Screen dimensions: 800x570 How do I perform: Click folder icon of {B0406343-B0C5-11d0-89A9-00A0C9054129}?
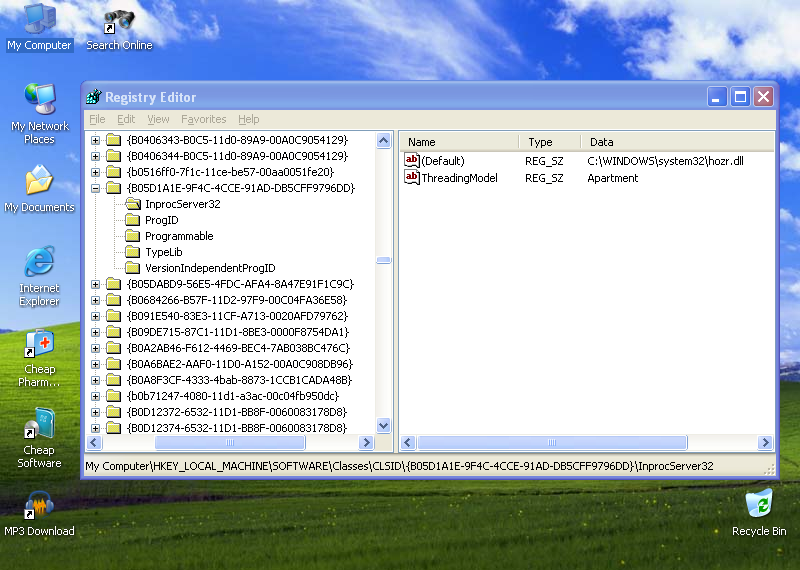coord(113,140)
